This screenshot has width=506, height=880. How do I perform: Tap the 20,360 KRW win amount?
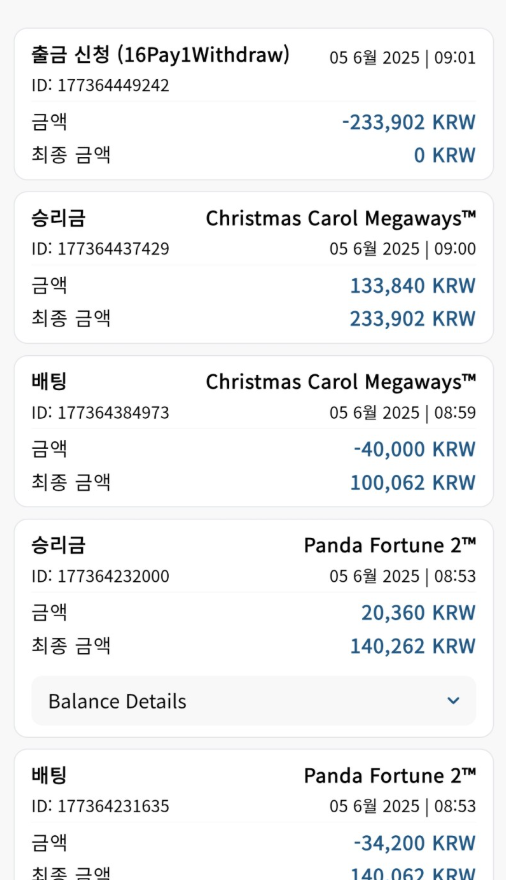pos(418,613)
